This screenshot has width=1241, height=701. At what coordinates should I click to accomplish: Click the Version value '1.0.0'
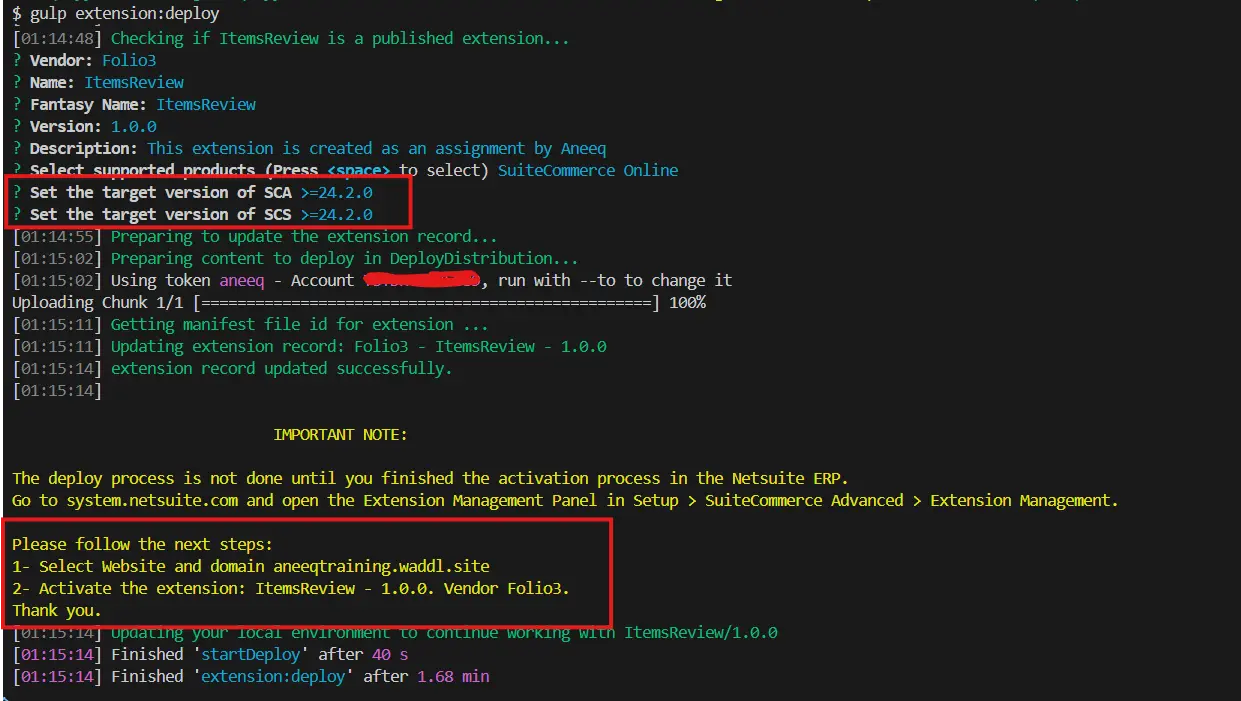[x=134, y=127]
